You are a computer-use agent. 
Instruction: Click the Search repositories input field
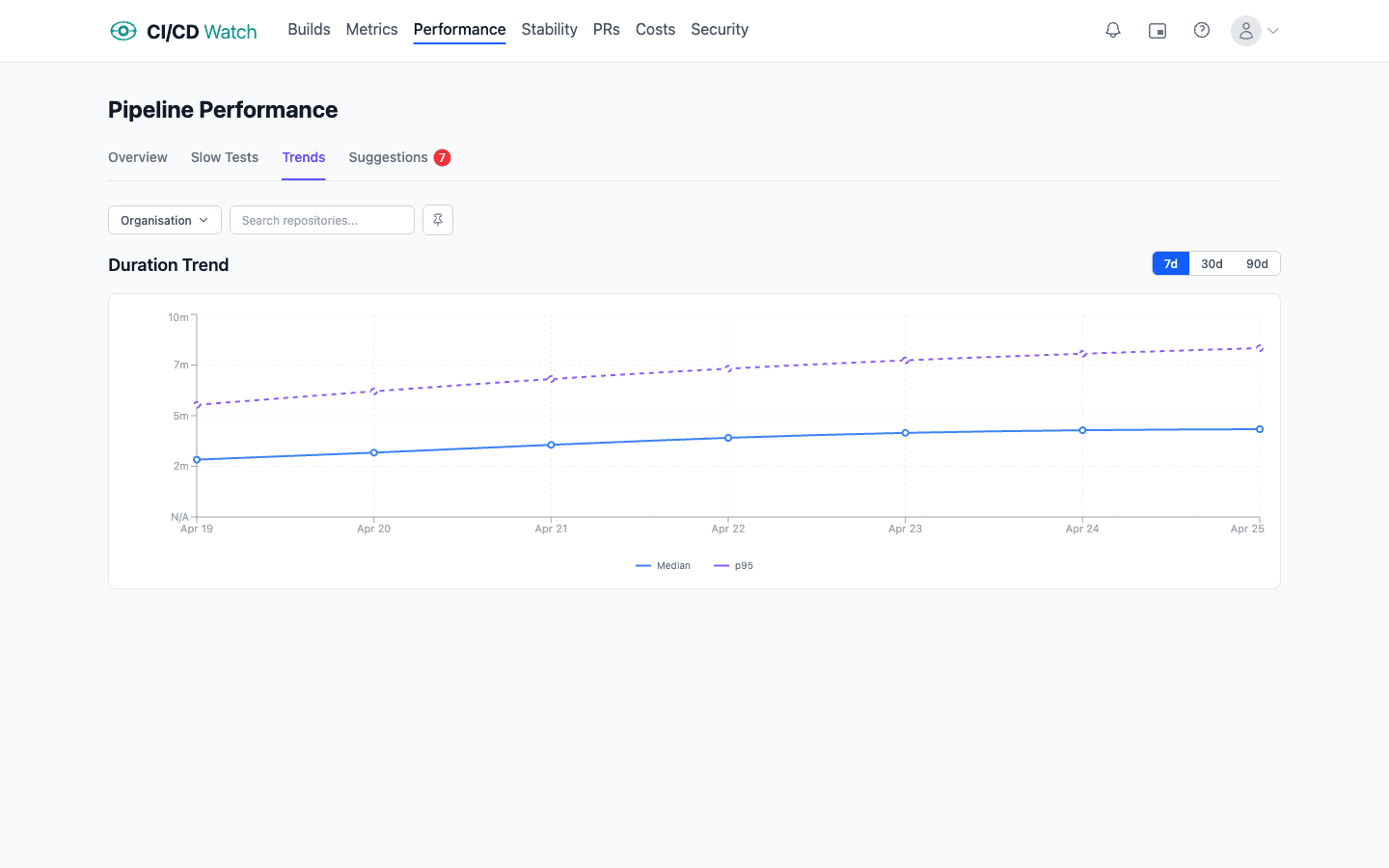(321, 220)
